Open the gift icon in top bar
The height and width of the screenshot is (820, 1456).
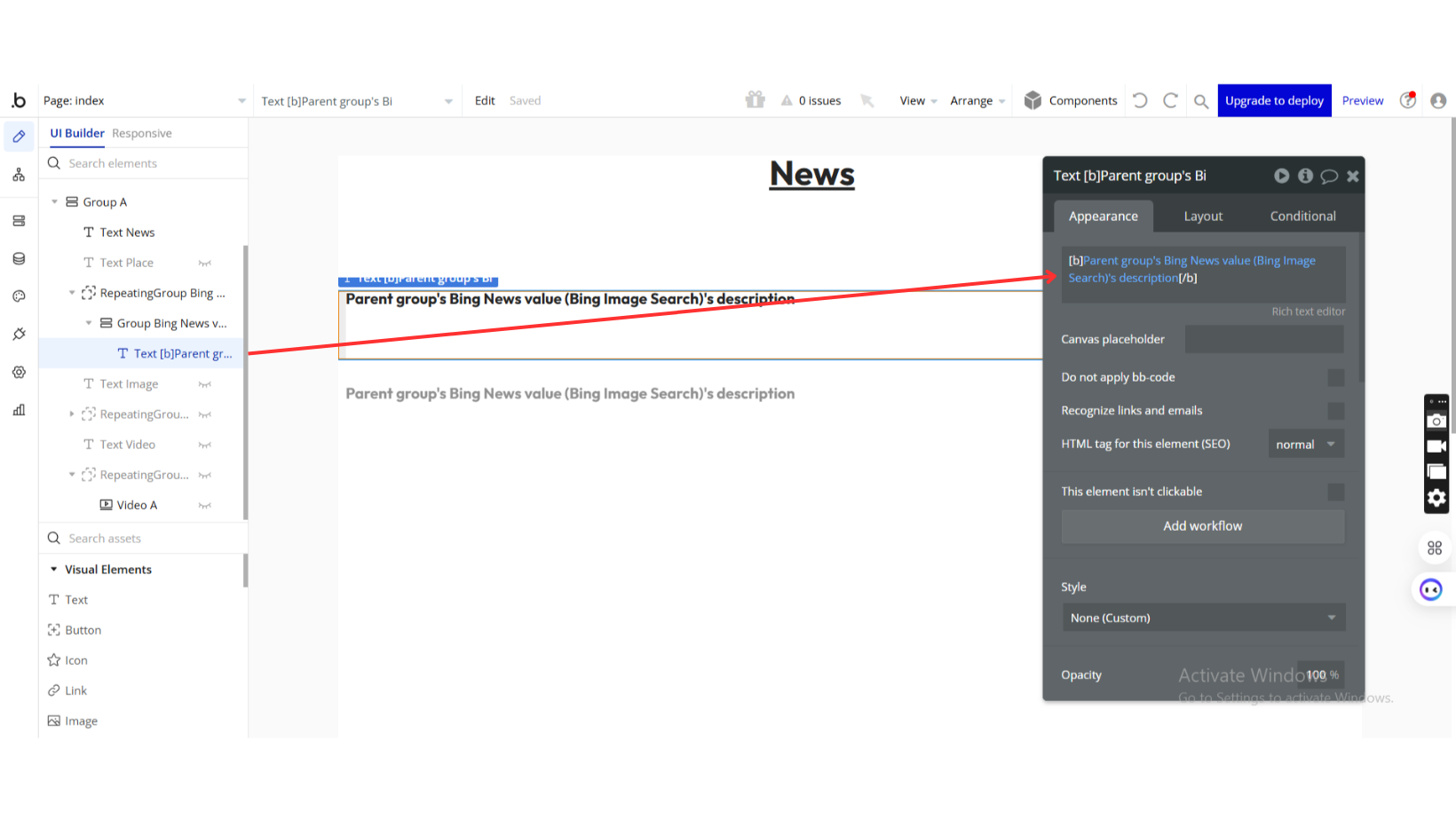(755, 100)
